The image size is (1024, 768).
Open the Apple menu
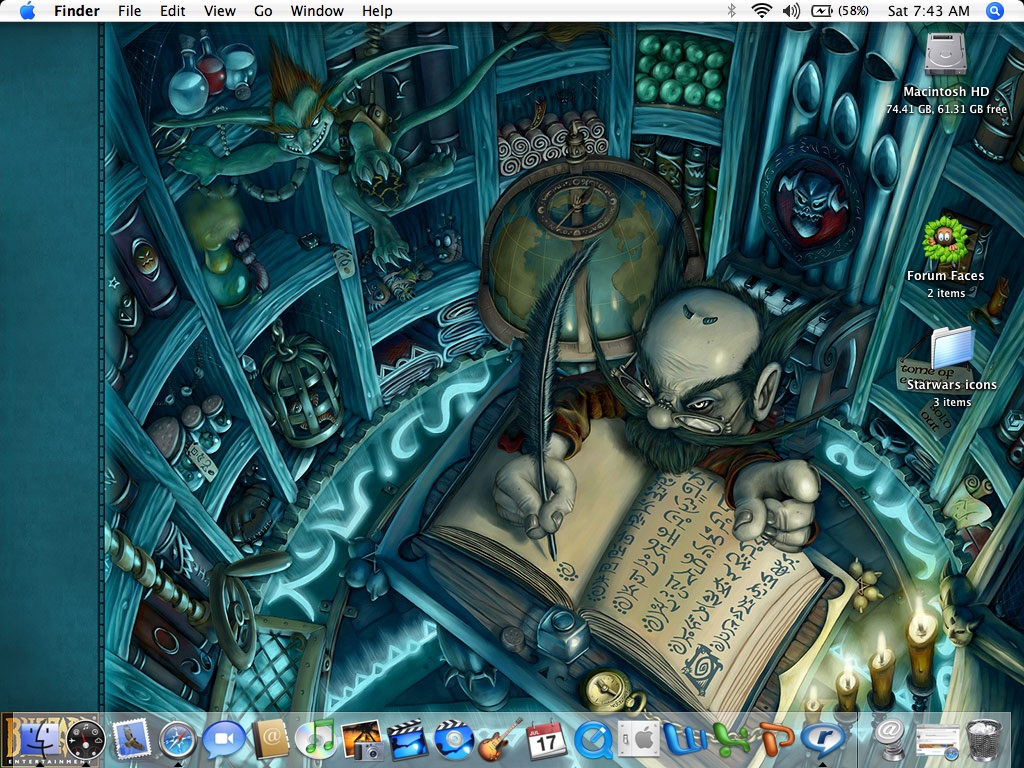(27, 11)
